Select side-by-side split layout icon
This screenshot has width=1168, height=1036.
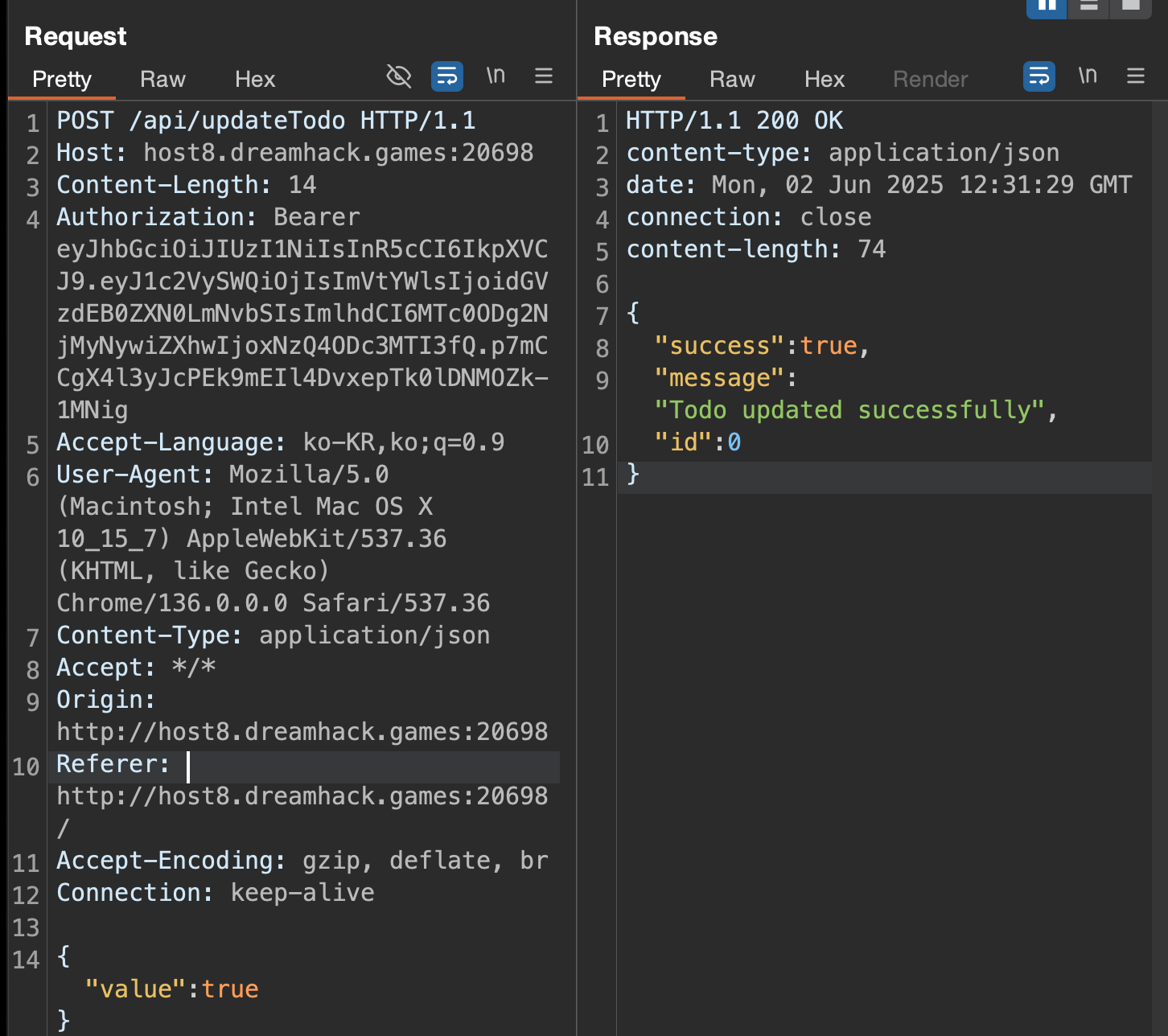pyautogui.click(x=1047, y=6)
